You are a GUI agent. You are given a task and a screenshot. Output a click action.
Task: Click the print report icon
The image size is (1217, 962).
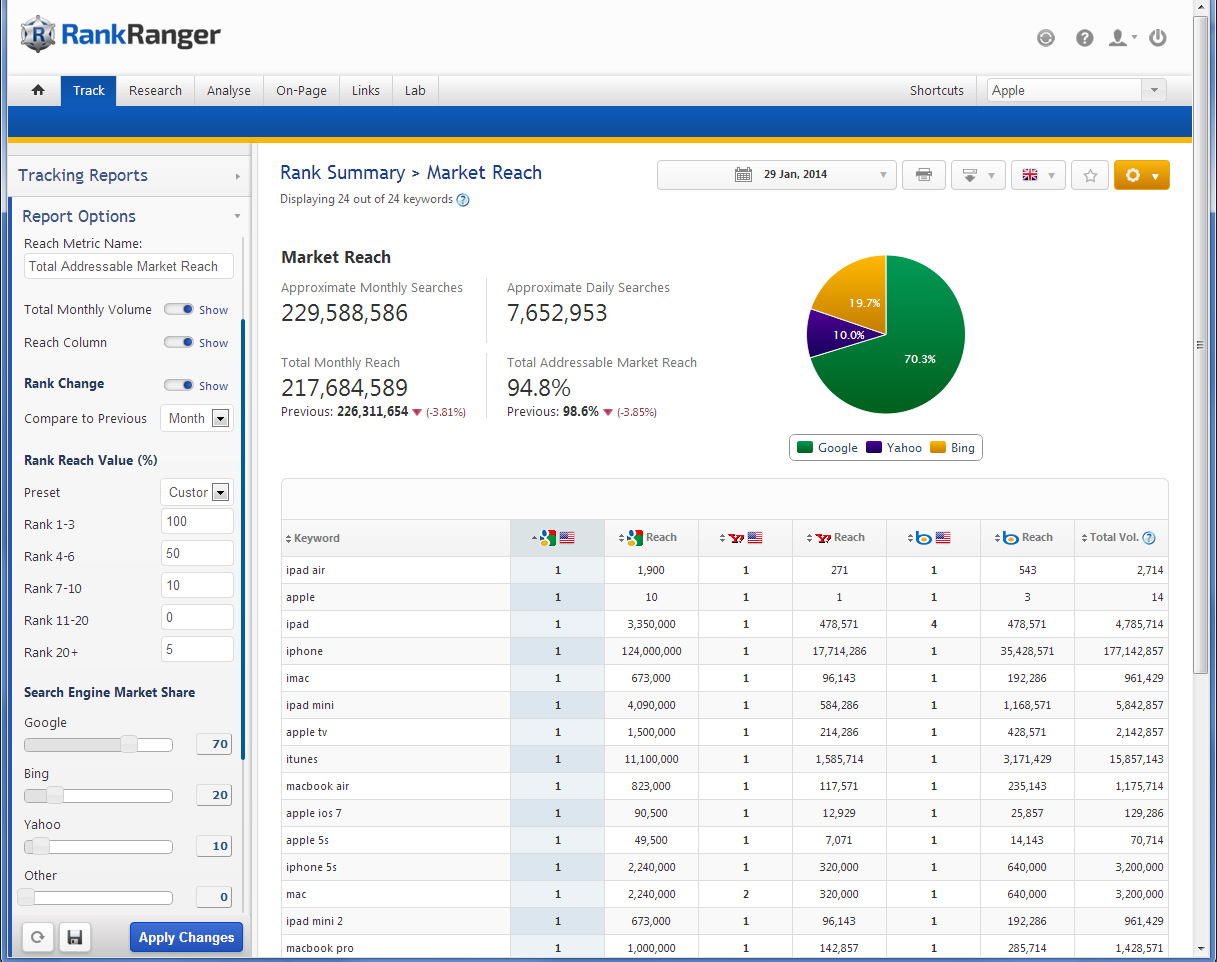[923, 175]
